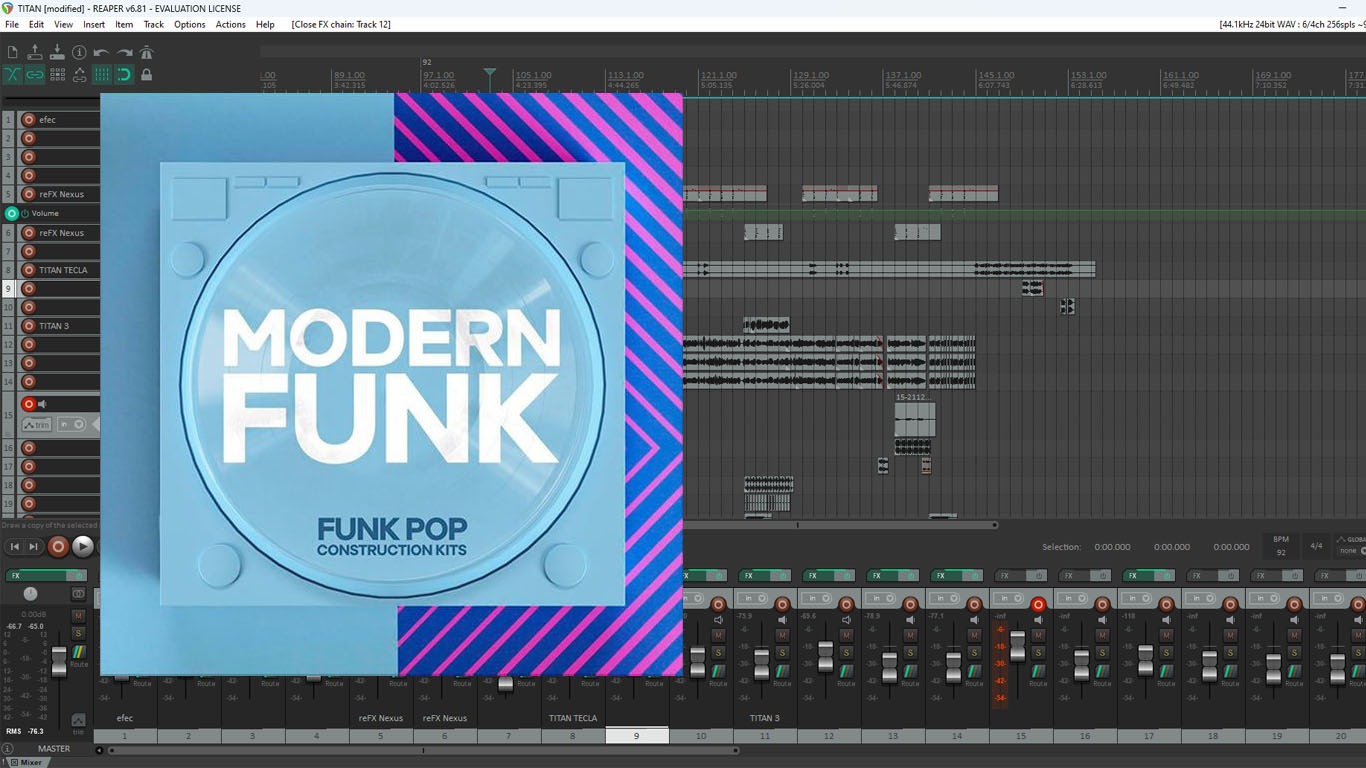Toggle item grouping chain-link button
Image resolution: width=1366 pixels, height=768 pixels.
pos(35,74)
